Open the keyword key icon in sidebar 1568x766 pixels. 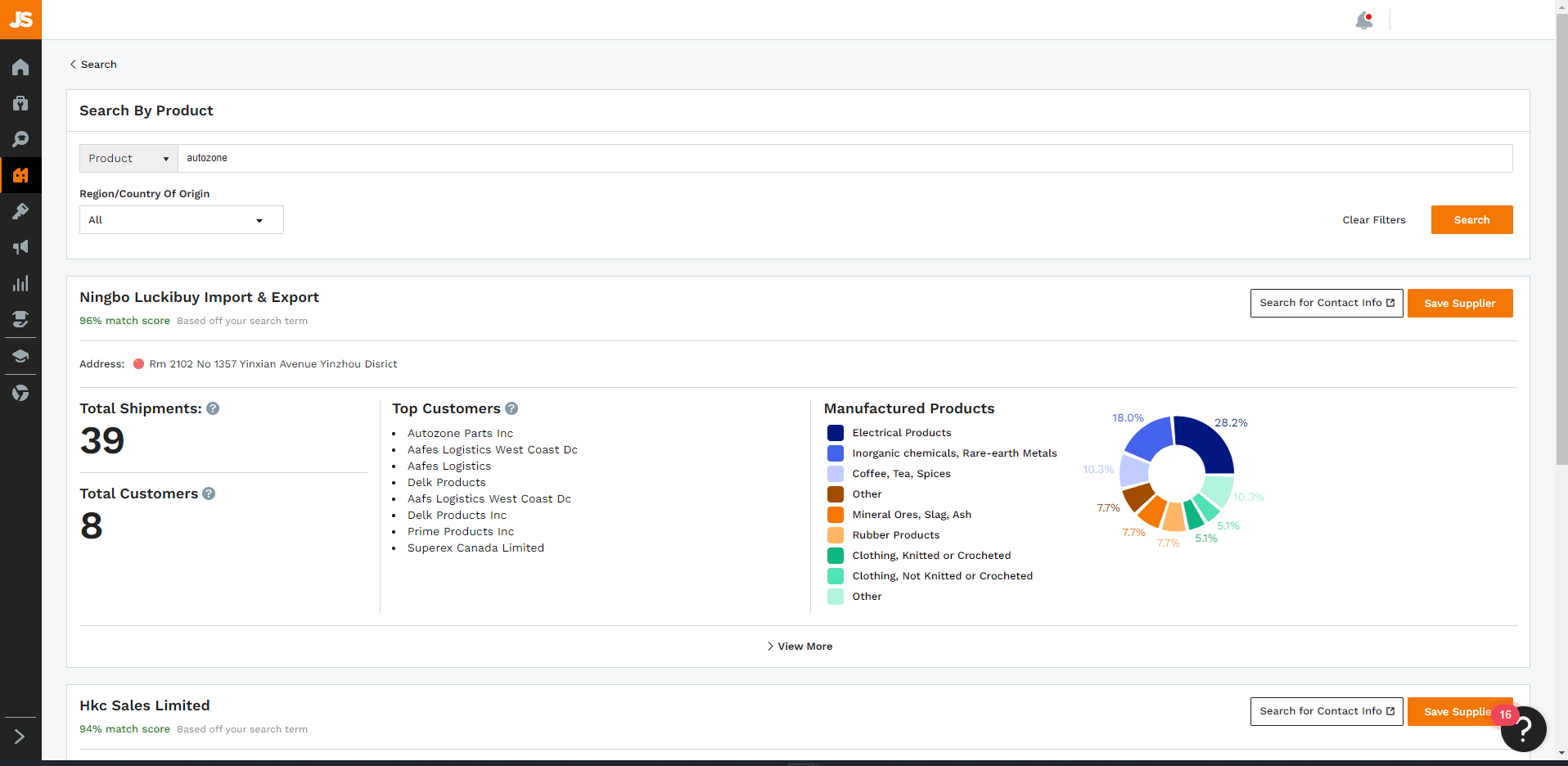pyautogui.click(x=20, y=211)
